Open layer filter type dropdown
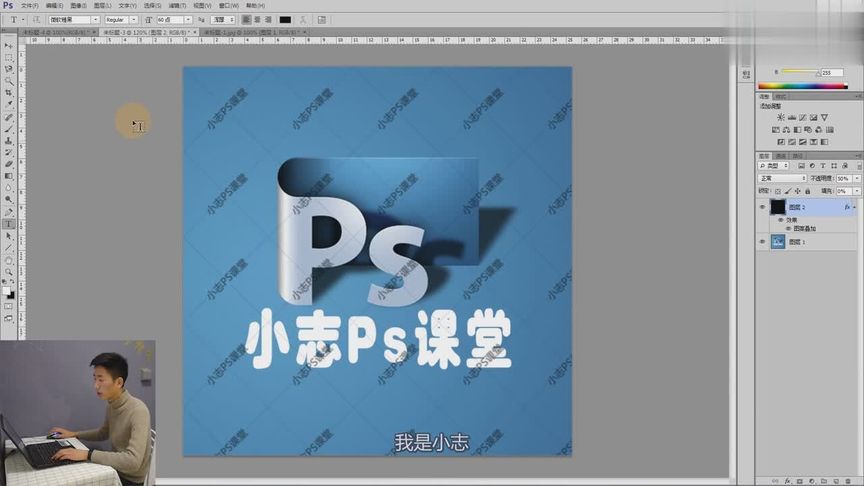Viewport: 864px width, 486px height. tap(774, 166)
